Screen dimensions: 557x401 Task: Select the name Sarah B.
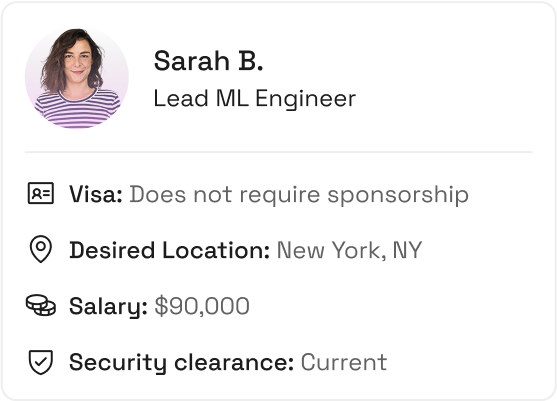209,61
